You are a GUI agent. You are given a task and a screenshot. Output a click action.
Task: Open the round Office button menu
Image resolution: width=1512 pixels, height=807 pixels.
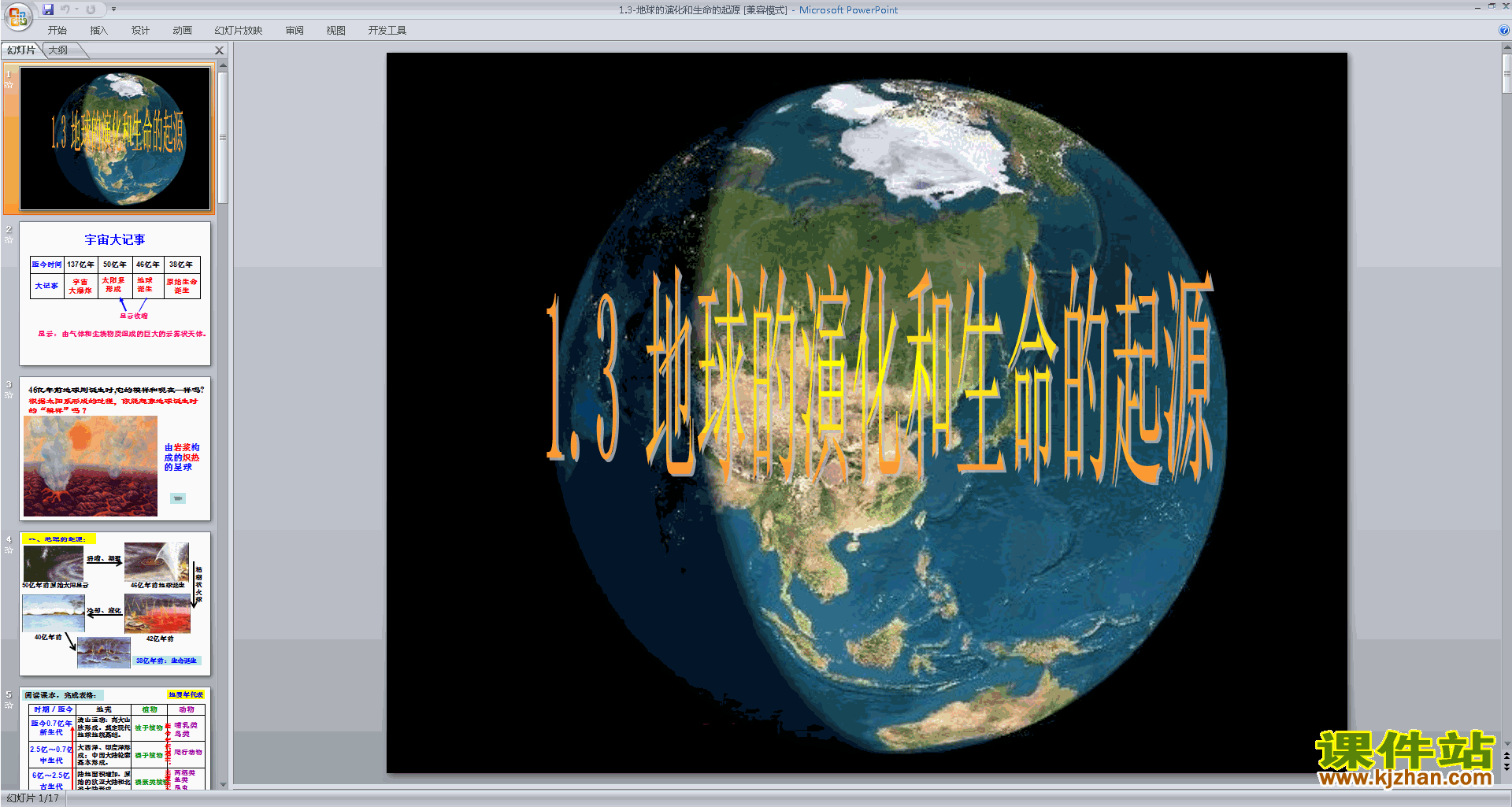point(17,16)
